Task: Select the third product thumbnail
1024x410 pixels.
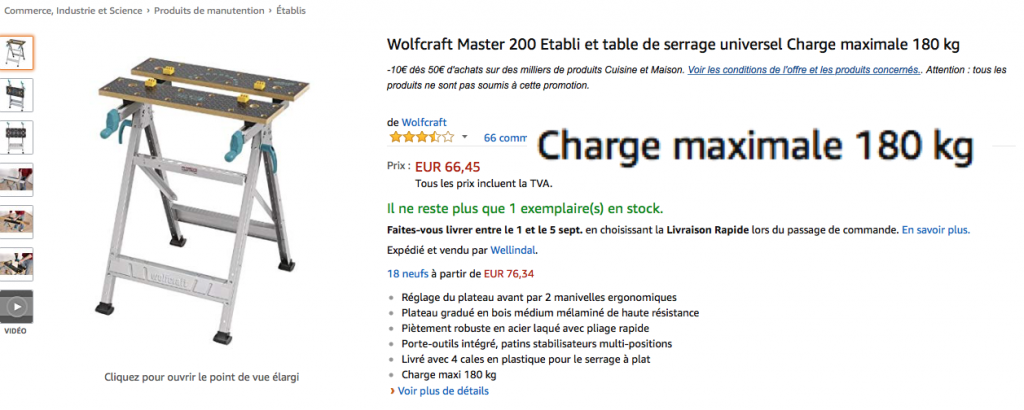Action: tap(16, 138)
